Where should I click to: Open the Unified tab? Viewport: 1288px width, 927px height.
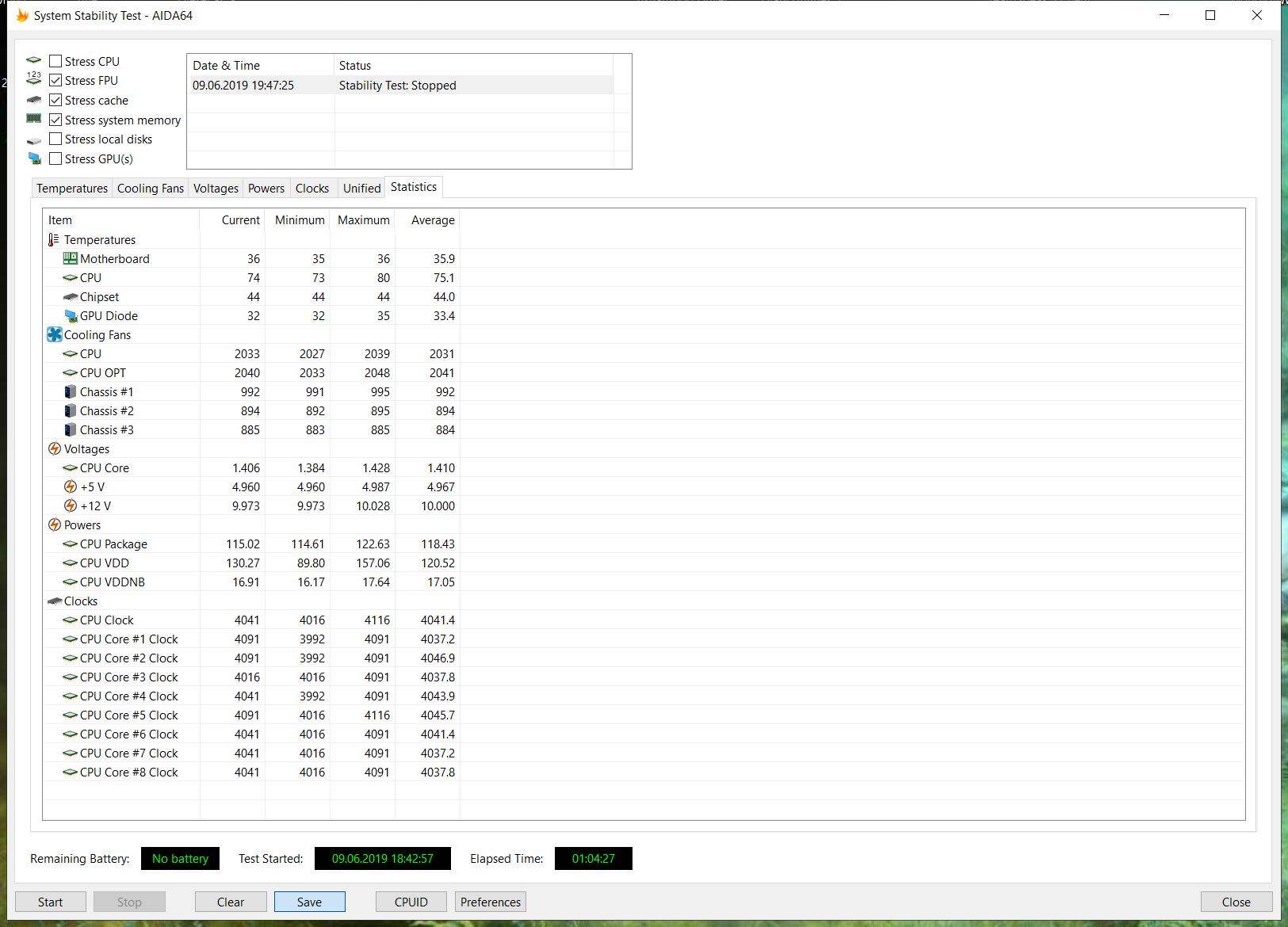[361, 188]
